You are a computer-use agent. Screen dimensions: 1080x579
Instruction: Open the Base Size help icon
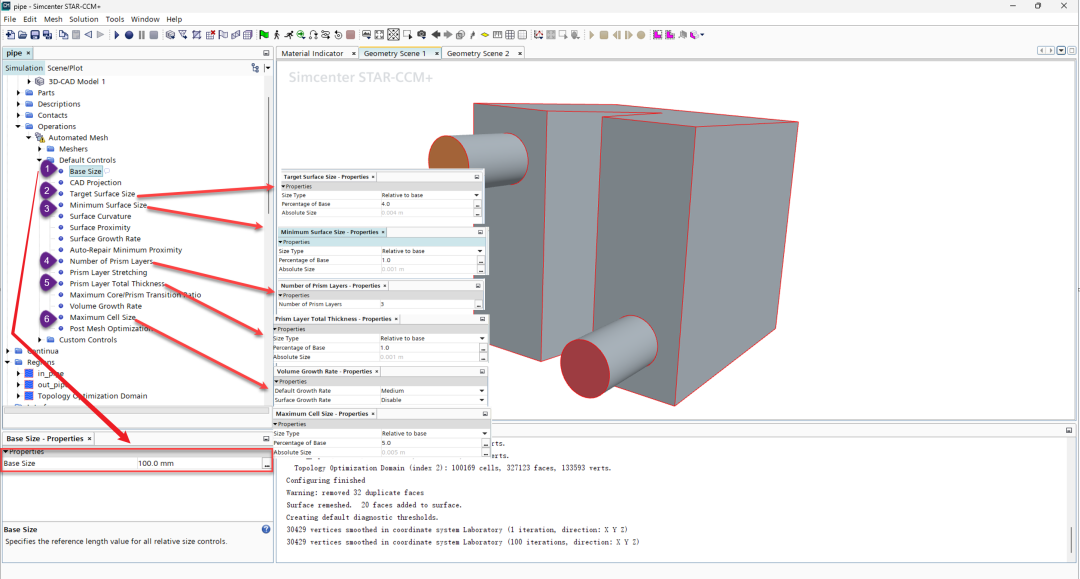click(x=266, y=529)
